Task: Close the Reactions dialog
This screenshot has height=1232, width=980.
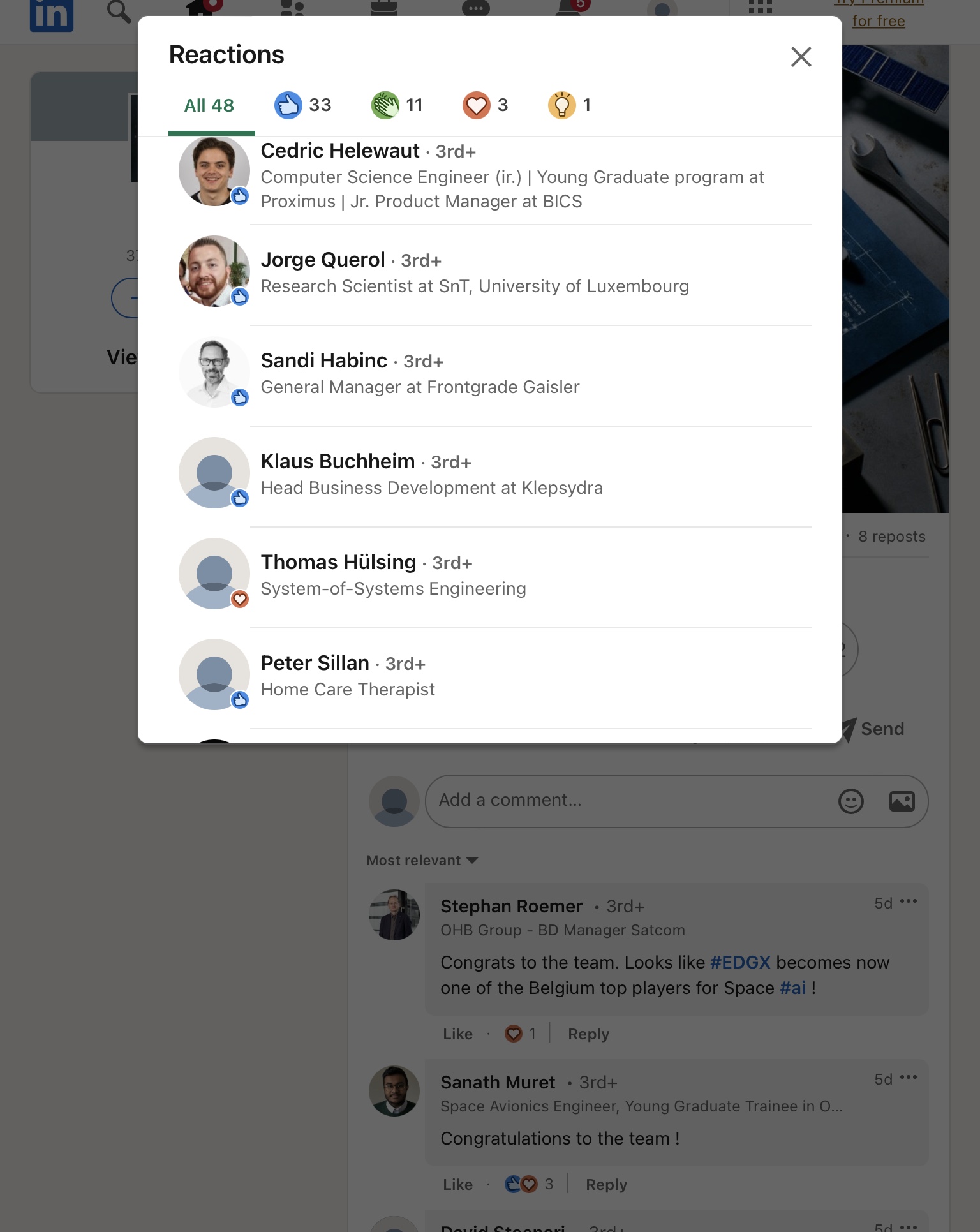Action: point(801,57)
